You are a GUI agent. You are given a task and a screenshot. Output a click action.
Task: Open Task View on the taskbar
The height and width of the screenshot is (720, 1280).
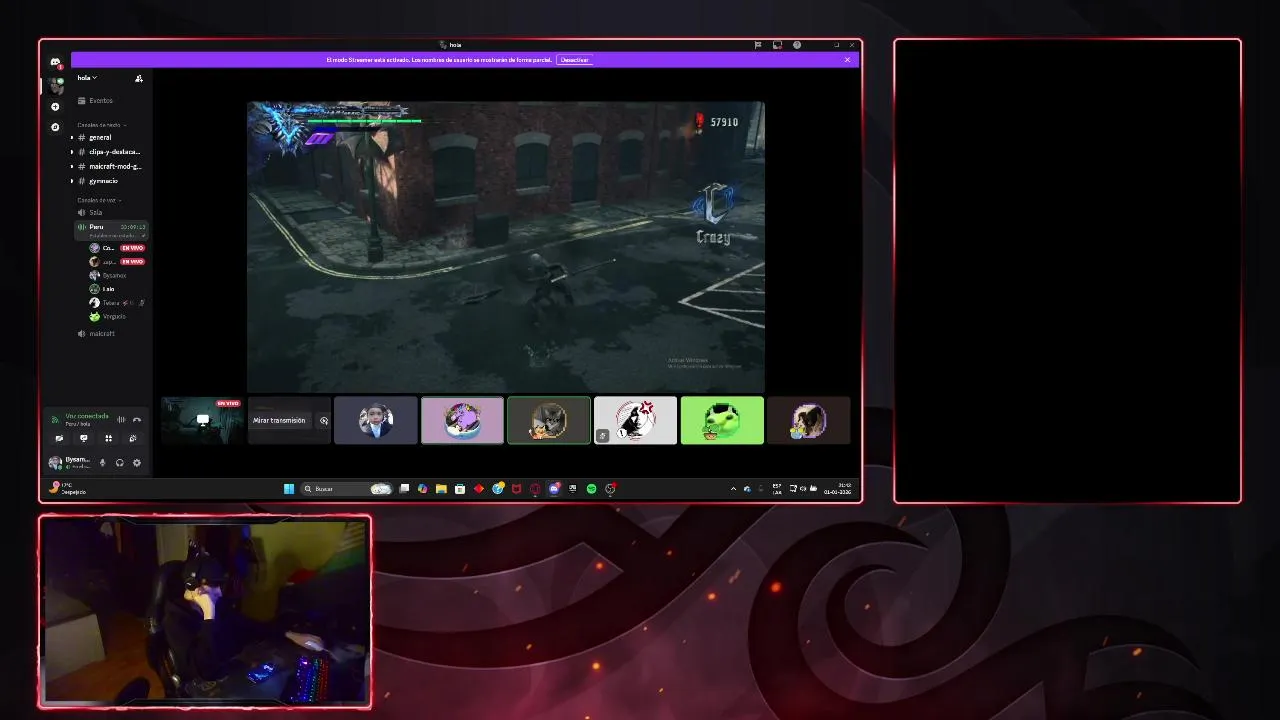404,489
